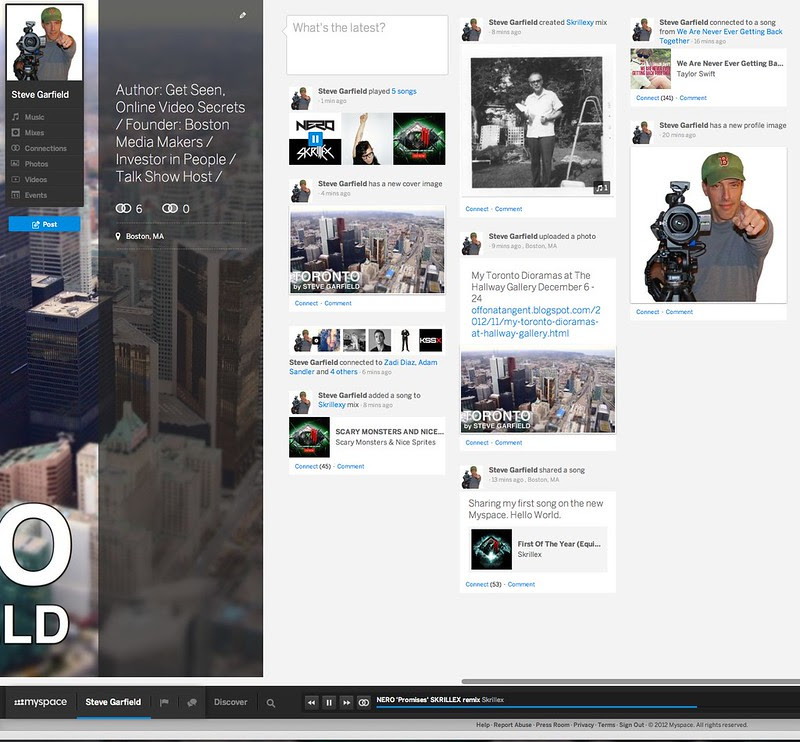Click the KSSX connection thumbnail
The image size is (800, 742).
(x=431, y=340)
